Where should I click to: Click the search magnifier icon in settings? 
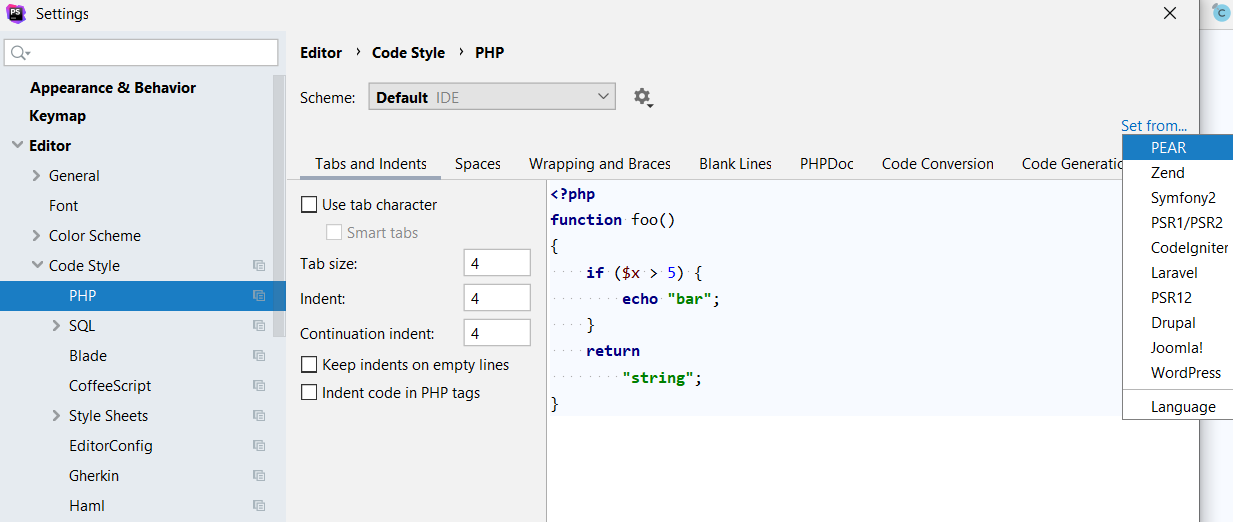click(x=20, y=53)
